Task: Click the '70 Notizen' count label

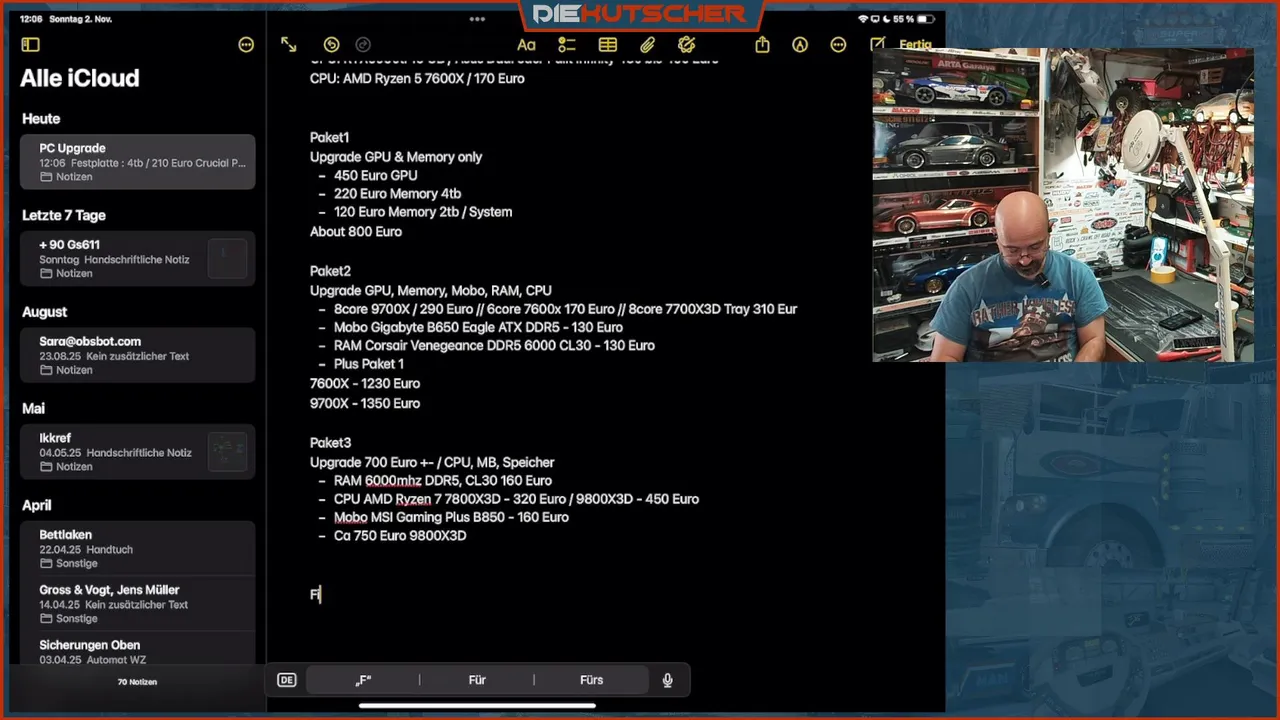Action: pos(137,682)
